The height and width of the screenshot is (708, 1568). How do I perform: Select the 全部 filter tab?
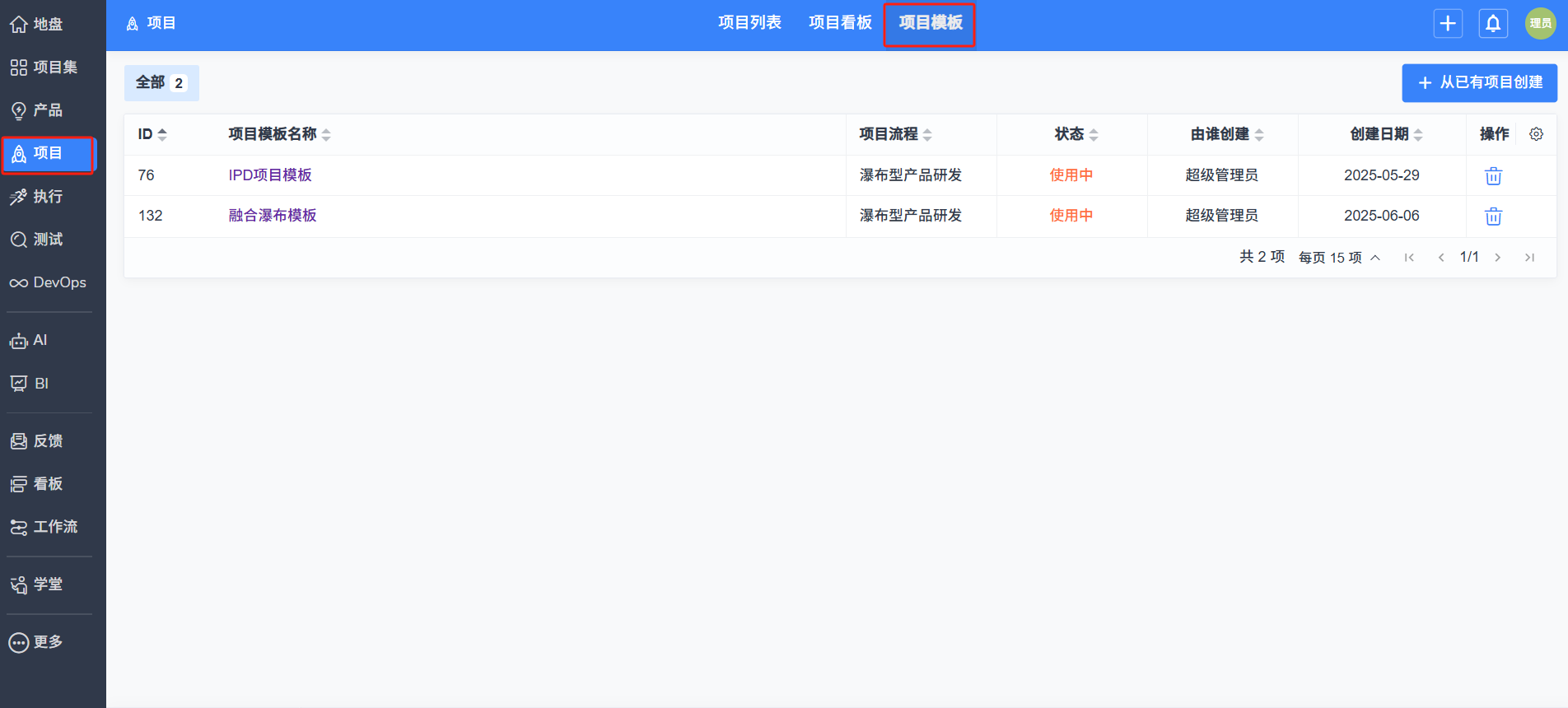pos(161,83)
